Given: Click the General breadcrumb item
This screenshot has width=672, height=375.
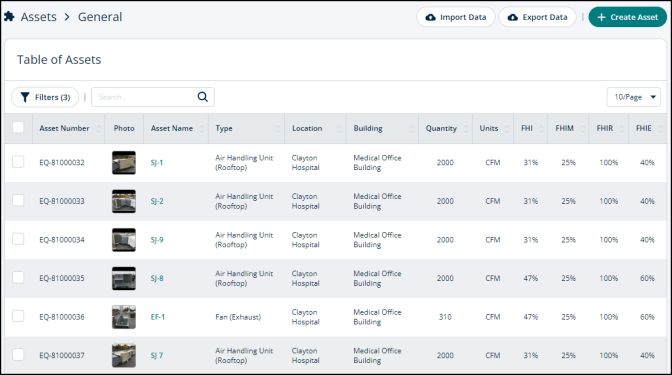Looking at the screenshot, I should click(x=100, y=17).
